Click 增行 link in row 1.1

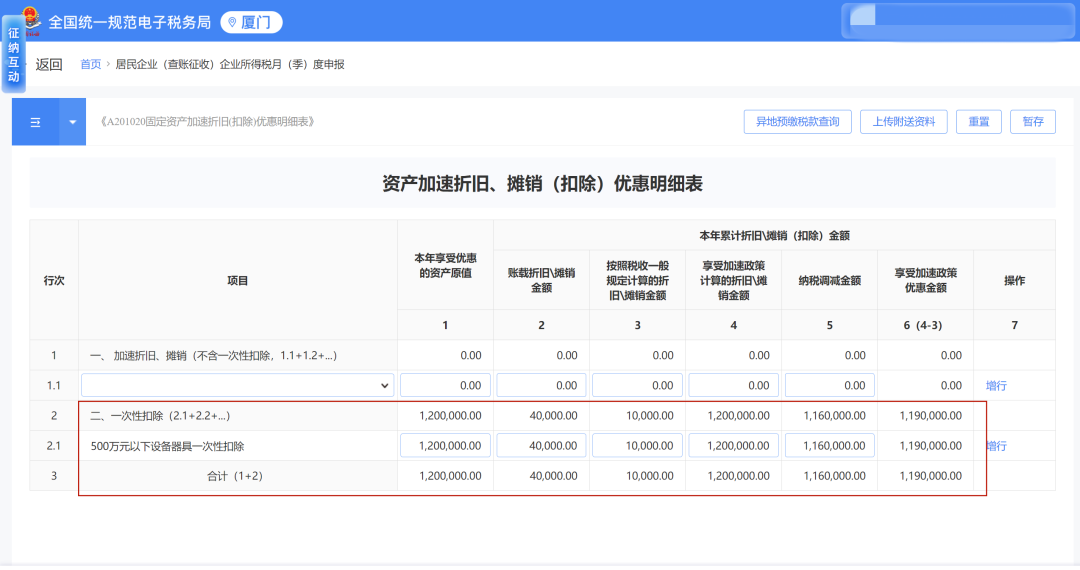click(x=996, y=386)
